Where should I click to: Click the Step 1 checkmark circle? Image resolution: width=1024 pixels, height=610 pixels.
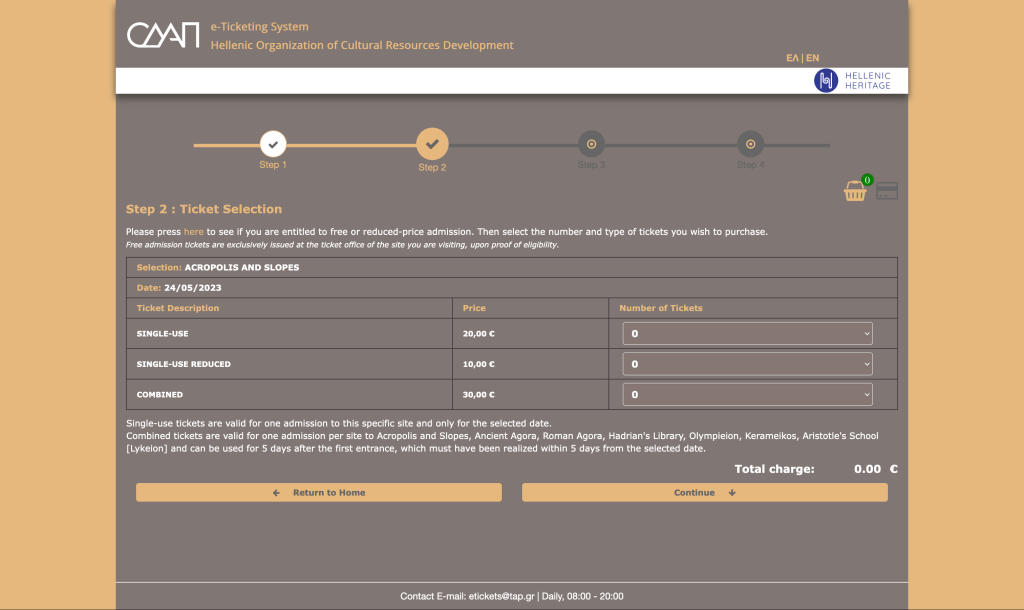273,144
